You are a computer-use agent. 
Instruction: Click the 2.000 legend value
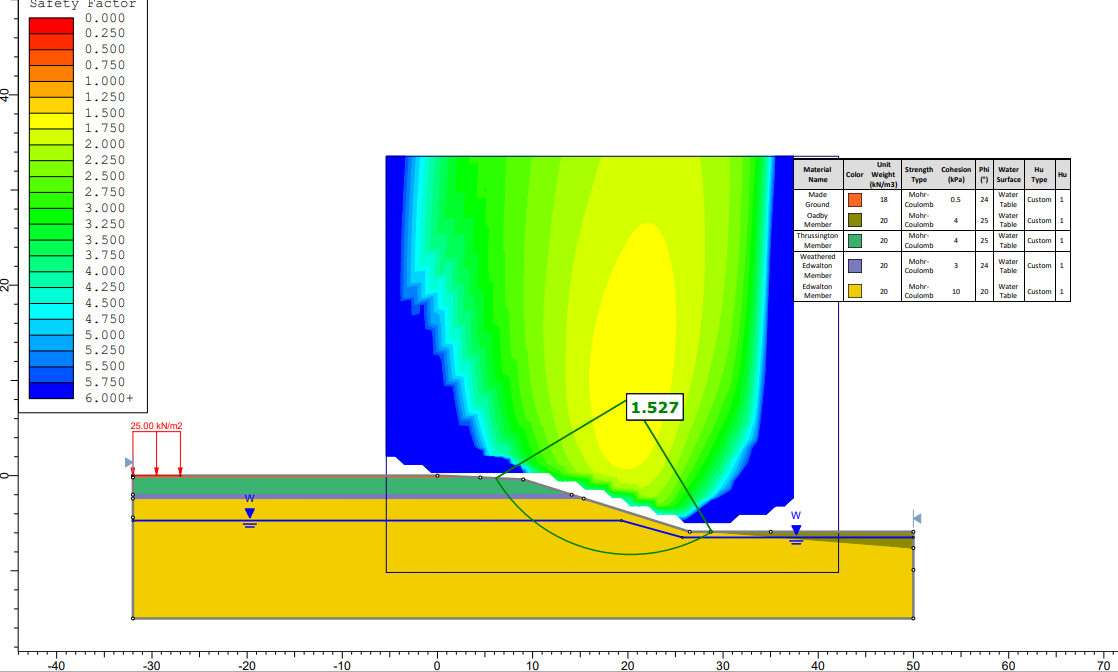(105, 144)
